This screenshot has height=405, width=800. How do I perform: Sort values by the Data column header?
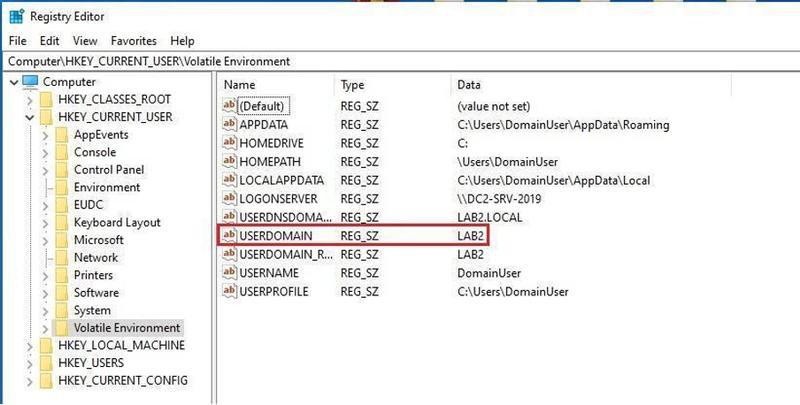[591, 85]
